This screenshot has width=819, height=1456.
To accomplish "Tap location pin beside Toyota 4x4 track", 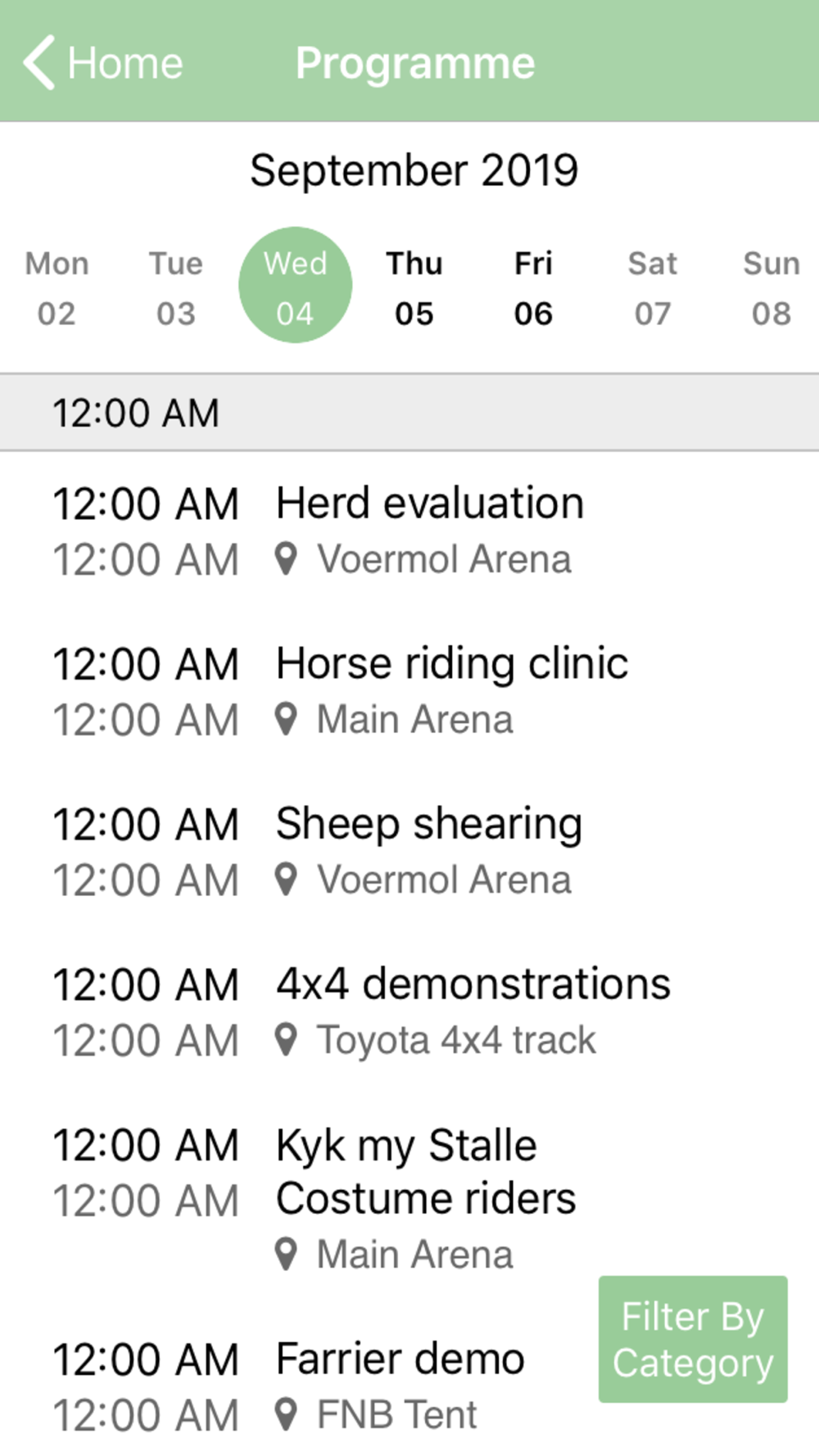I will click(285, 1040).
